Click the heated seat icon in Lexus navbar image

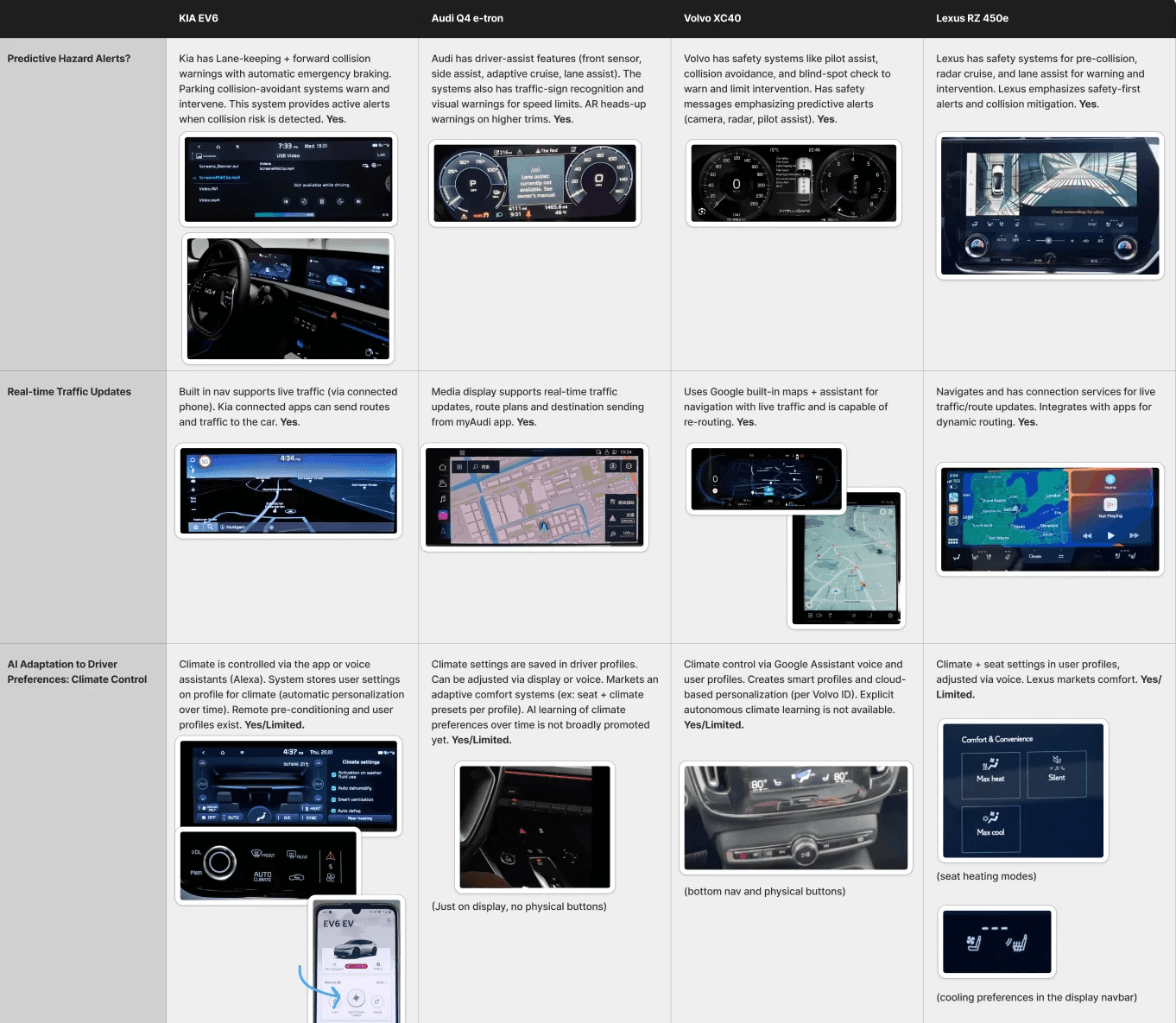[1016, 943]
